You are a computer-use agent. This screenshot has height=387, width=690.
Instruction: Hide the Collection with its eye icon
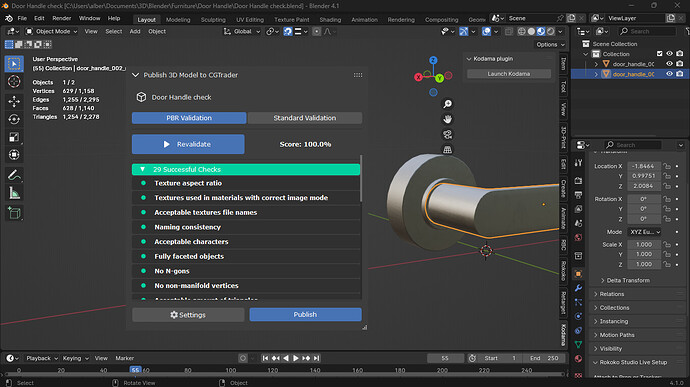tap(669, 54)
